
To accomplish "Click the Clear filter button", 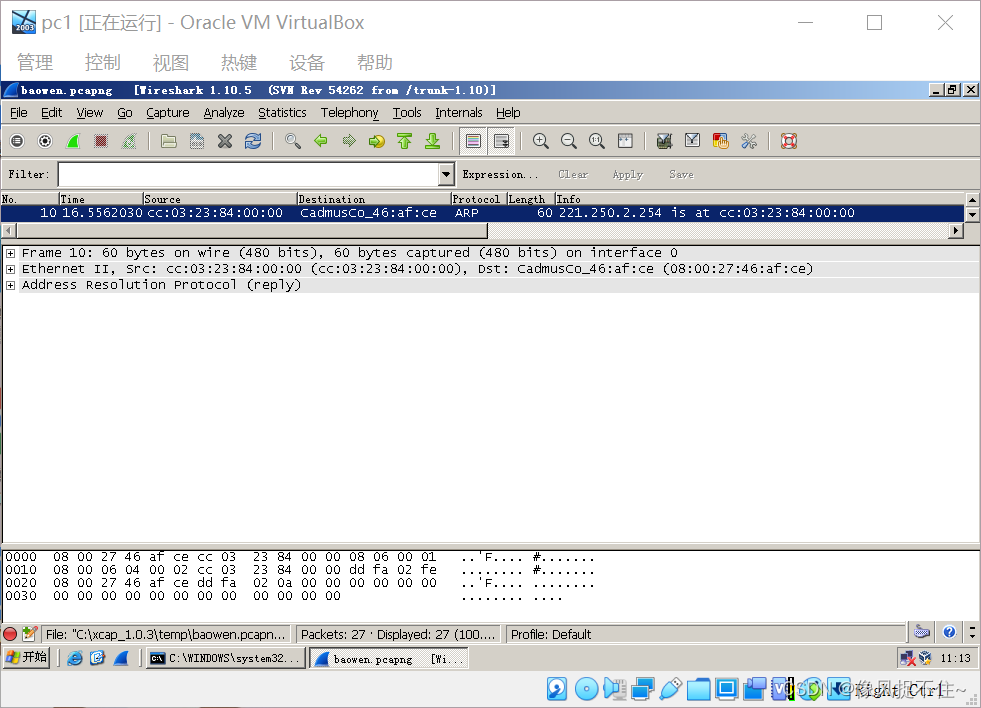I will coord(573,174).
